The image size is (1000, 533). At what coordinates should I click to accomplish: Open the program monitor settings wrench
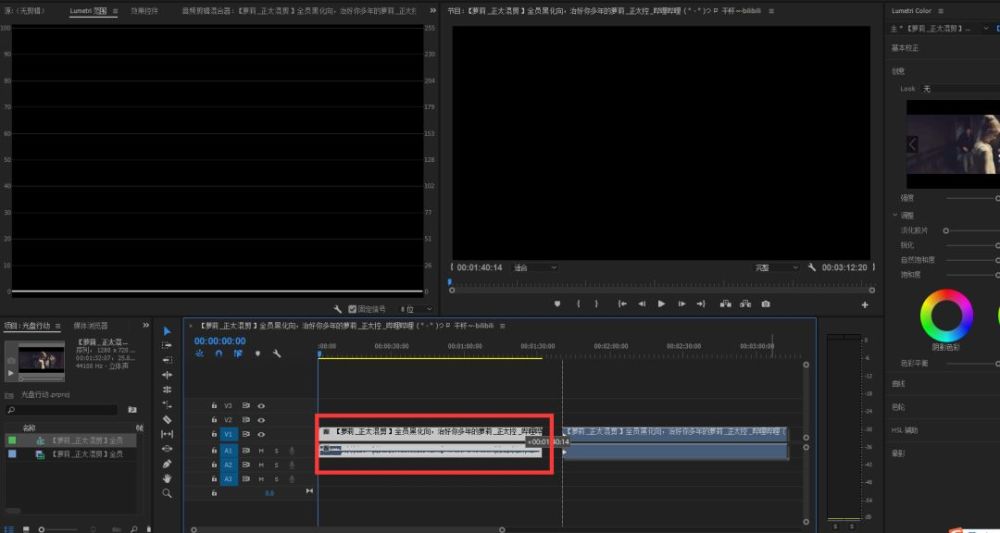[812, 268]
